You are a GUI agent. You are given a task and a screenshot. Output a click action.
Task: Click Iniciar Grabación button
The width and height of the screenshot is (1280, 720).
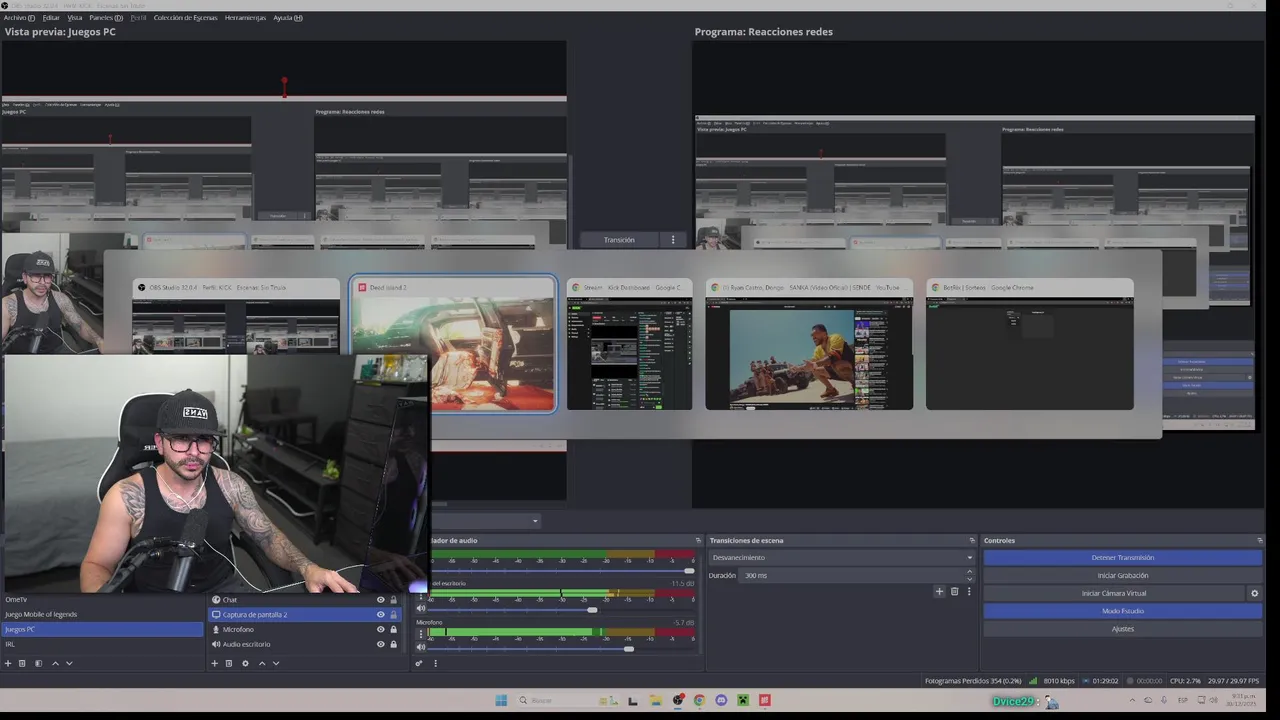[x=1122, y=576]
